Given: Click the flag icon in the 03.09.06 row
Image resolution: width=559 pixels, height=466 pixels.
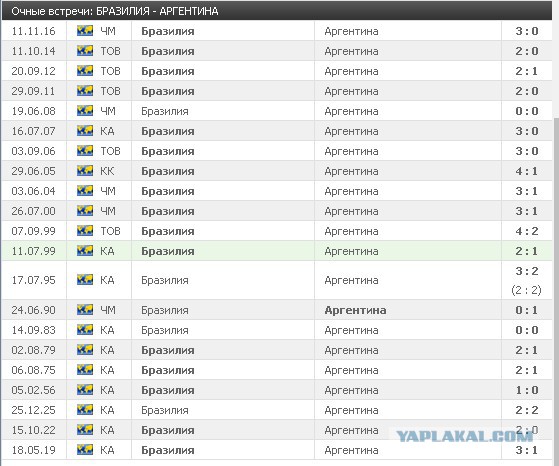Looking at the screenshot, I should [85, 150].
